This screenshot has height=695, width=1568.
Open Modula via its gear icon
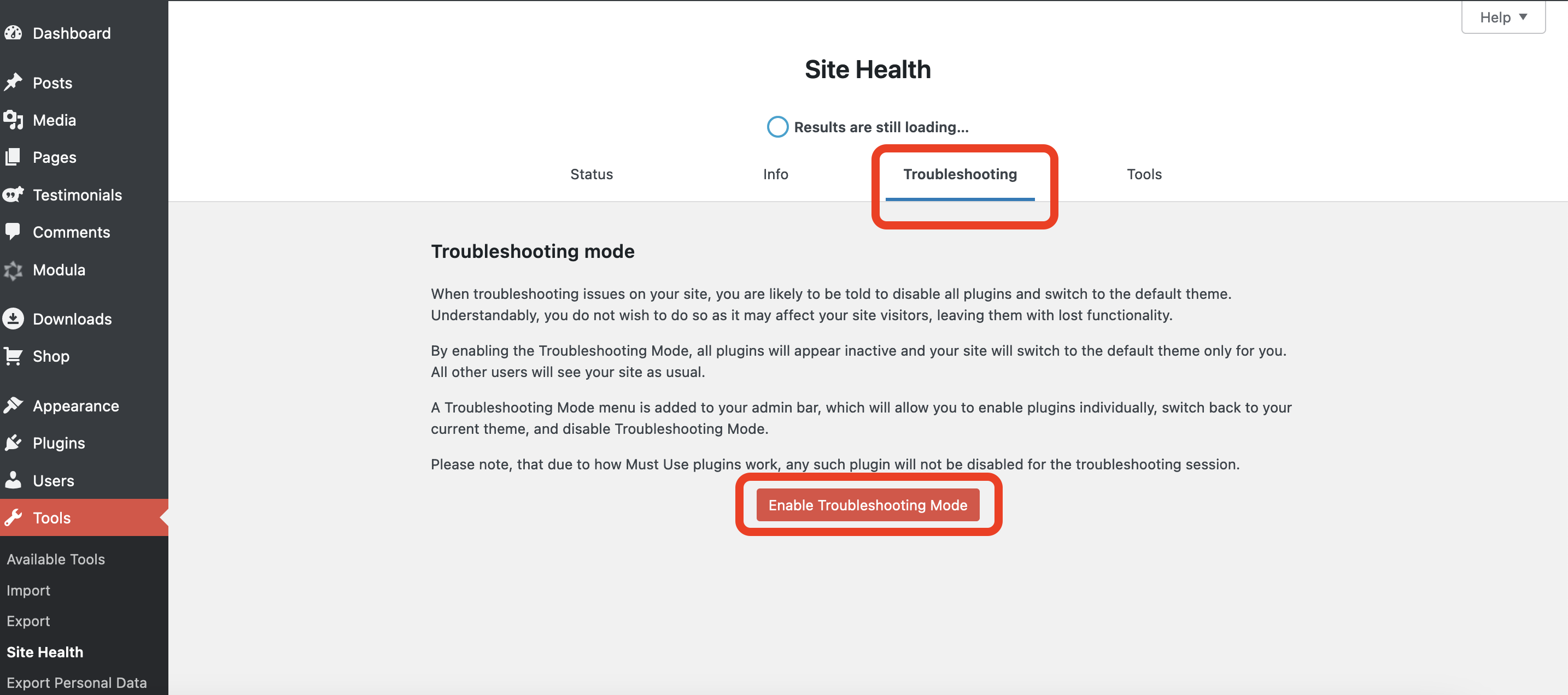(13, 269)
